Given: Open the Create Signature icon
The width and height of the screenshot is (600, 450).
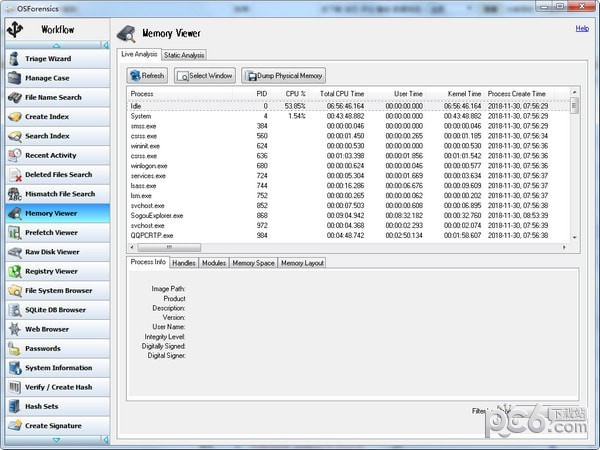Looking at the screenshot, I should 15,426.
